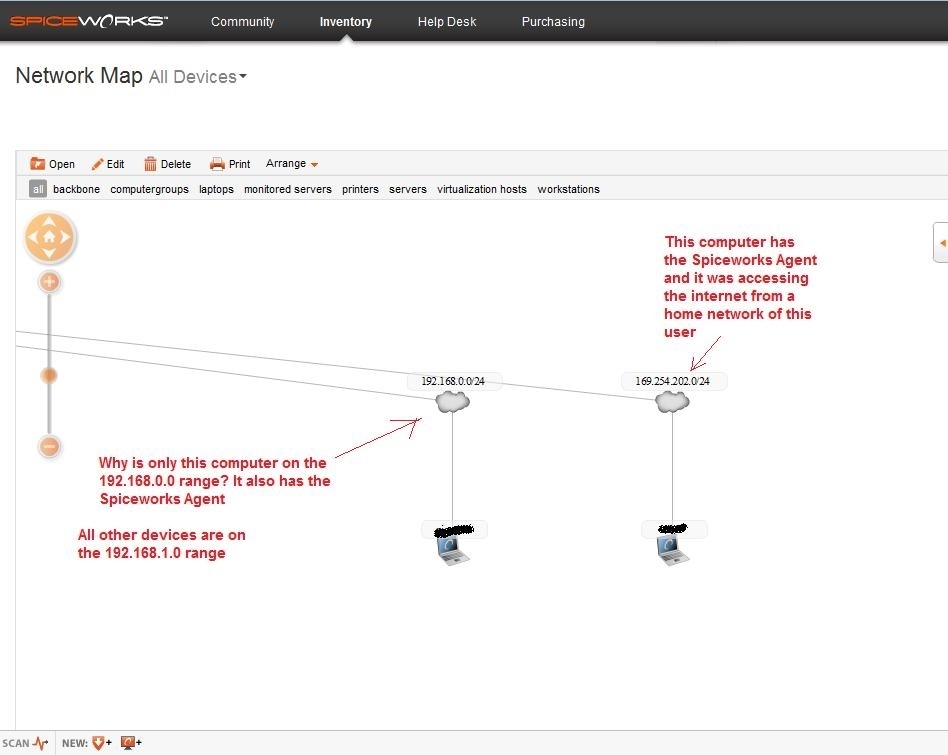Open the selected device using Open toolbar icon
Screen dimensions: 948x755
click(52, 163)
